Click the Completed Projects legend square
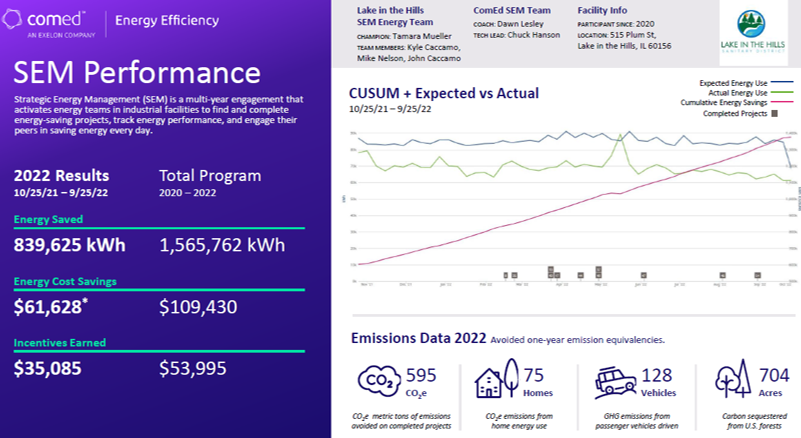 pos(774,113)
